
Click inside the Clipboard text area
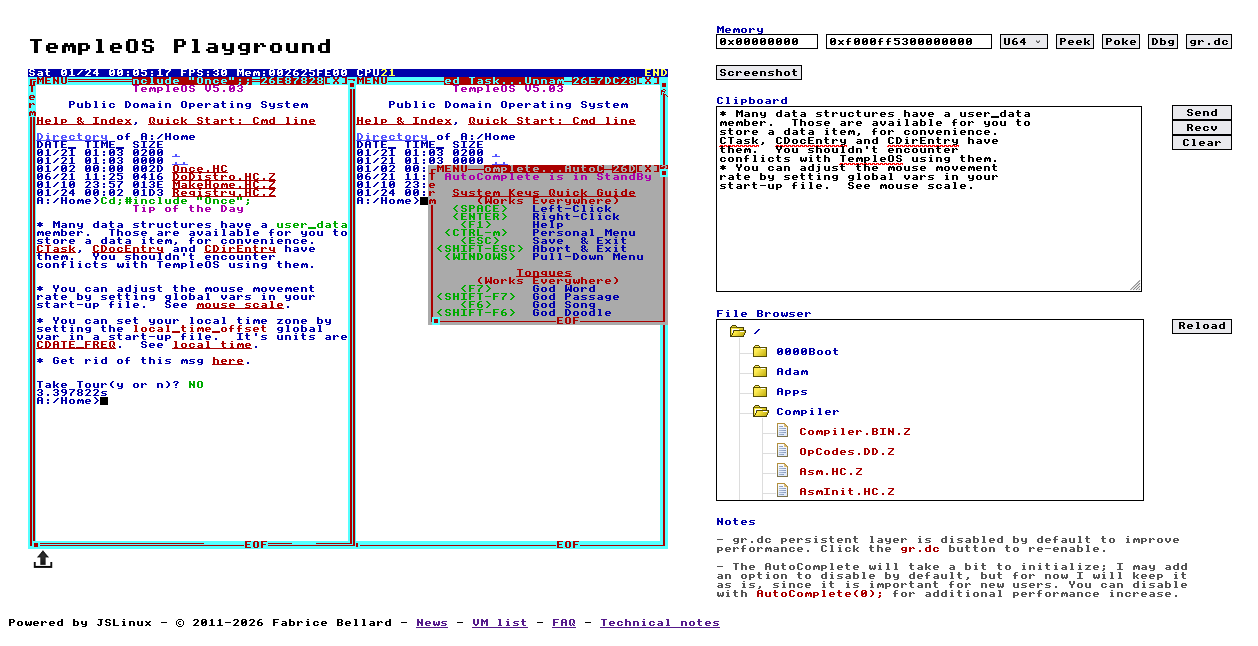(x=929, y=200)
